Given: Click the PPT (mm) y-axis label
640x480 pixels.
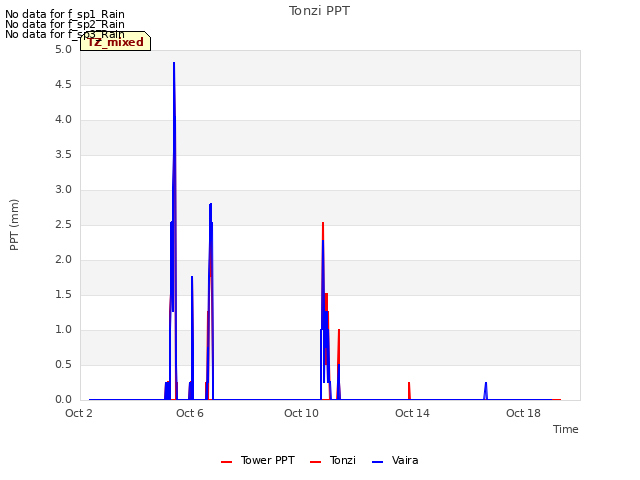Looking at the screenshot, I should pyautogui.click(x=14, y=225).
